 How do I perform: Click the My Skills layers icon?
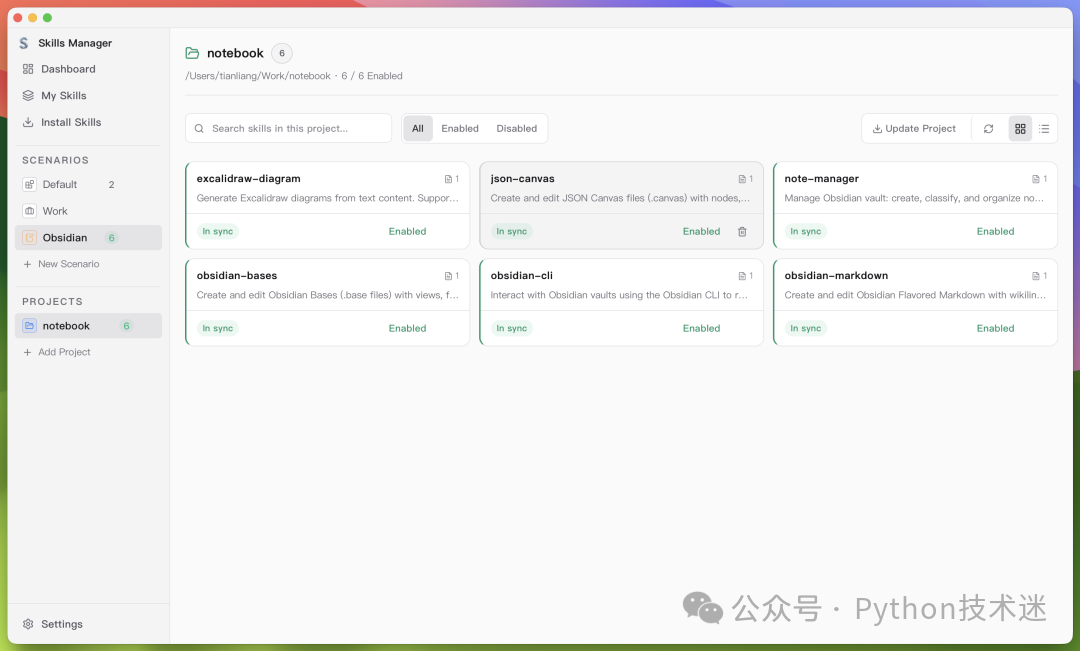coord(28,96)
